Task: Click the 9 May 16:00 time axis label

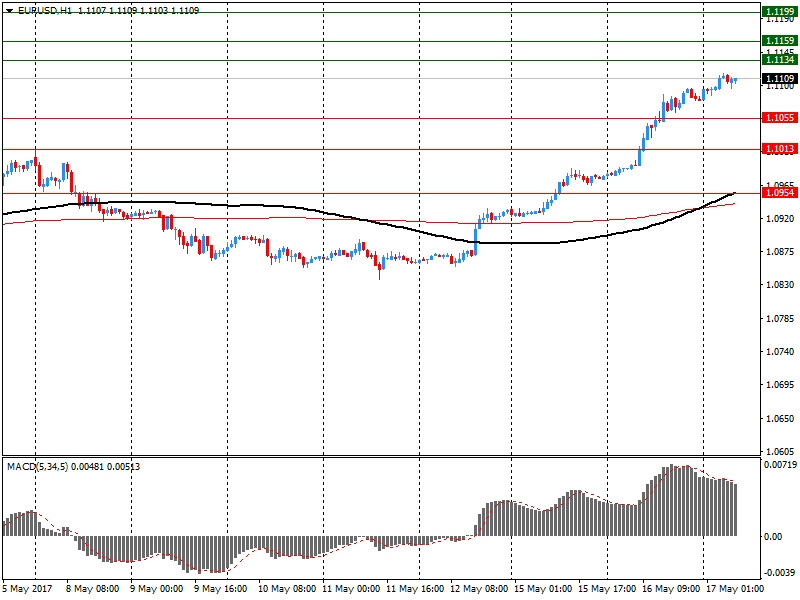Action: tap(220, 589)
